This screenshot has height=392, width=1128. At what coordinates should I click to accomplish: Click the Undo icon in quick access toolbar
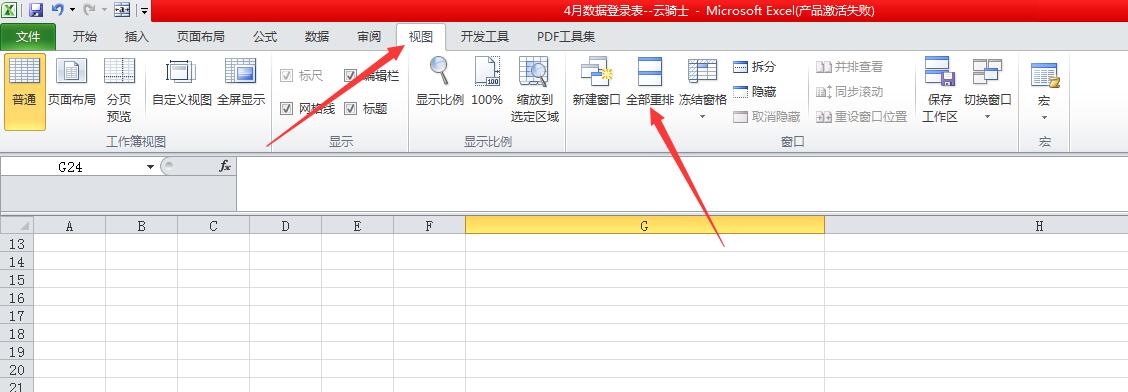coord(58,10)
